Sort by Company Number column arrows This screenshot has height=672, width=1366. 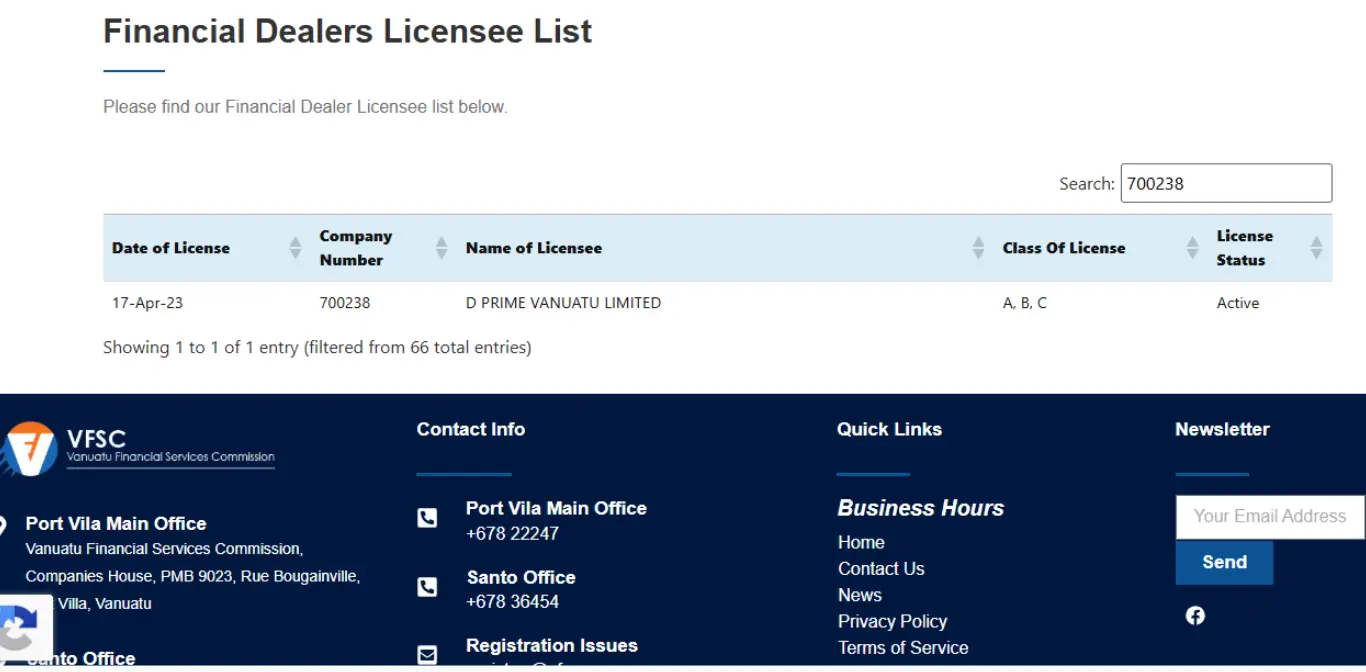441,248
